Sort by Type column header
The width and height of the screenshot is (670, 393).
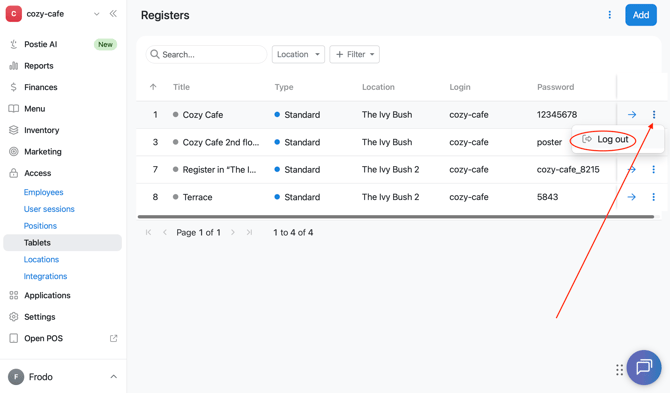click(x=284, y=87)
